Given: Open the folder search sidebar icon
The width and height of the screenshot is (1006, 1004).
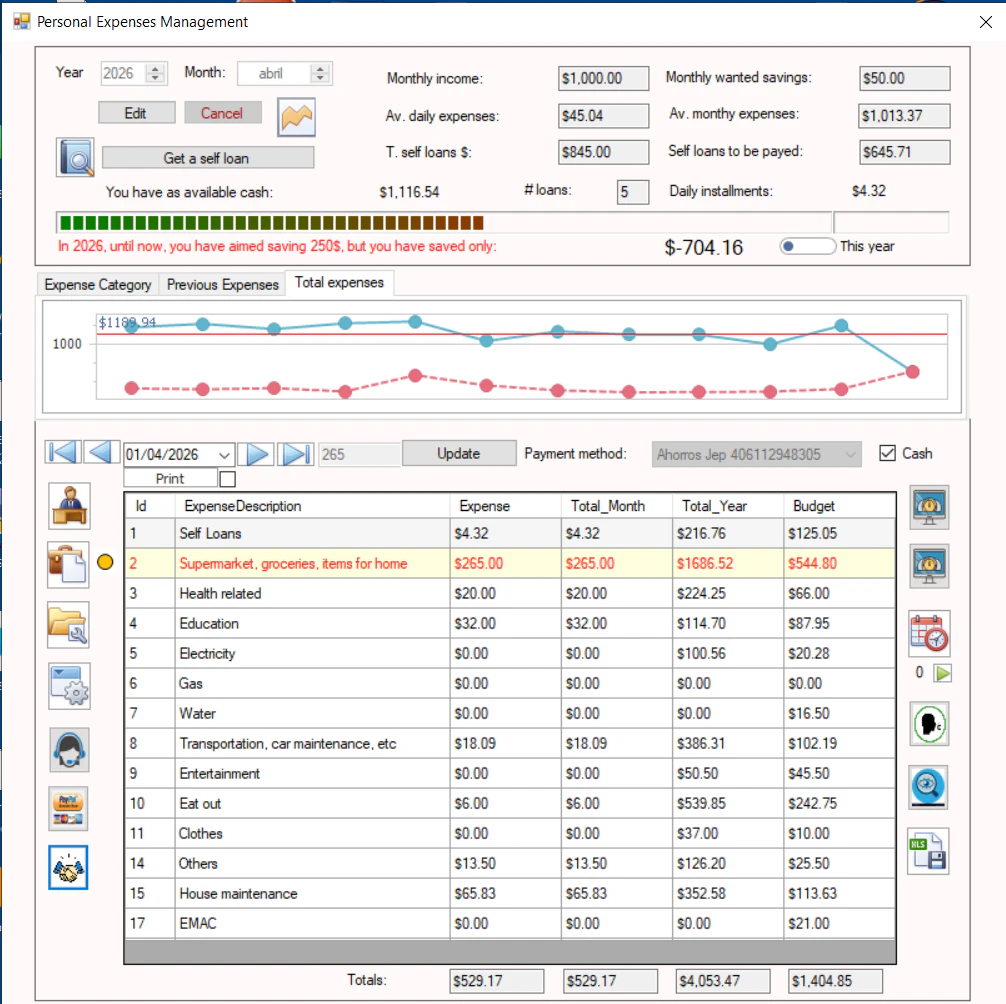Looking at the screenshot, I should pyautogui.click(x=68, y=625).
